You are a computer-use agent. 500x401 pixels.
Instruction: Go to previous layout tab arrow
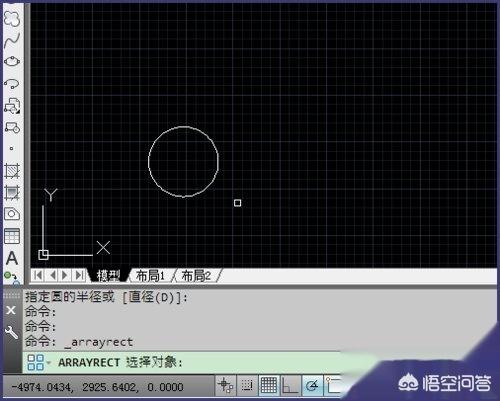52,275
